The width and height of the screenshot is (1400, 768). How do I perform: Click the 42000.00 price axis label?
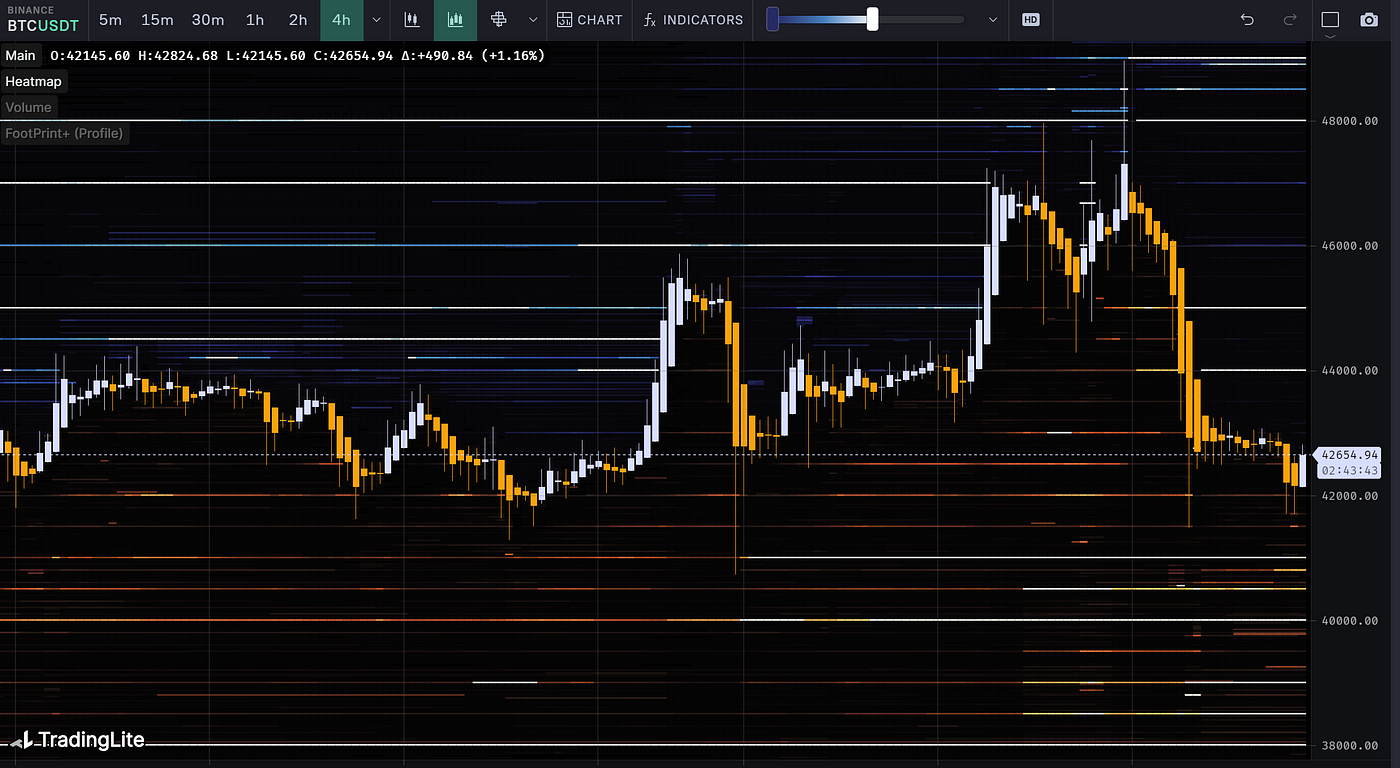(1350, 496)
